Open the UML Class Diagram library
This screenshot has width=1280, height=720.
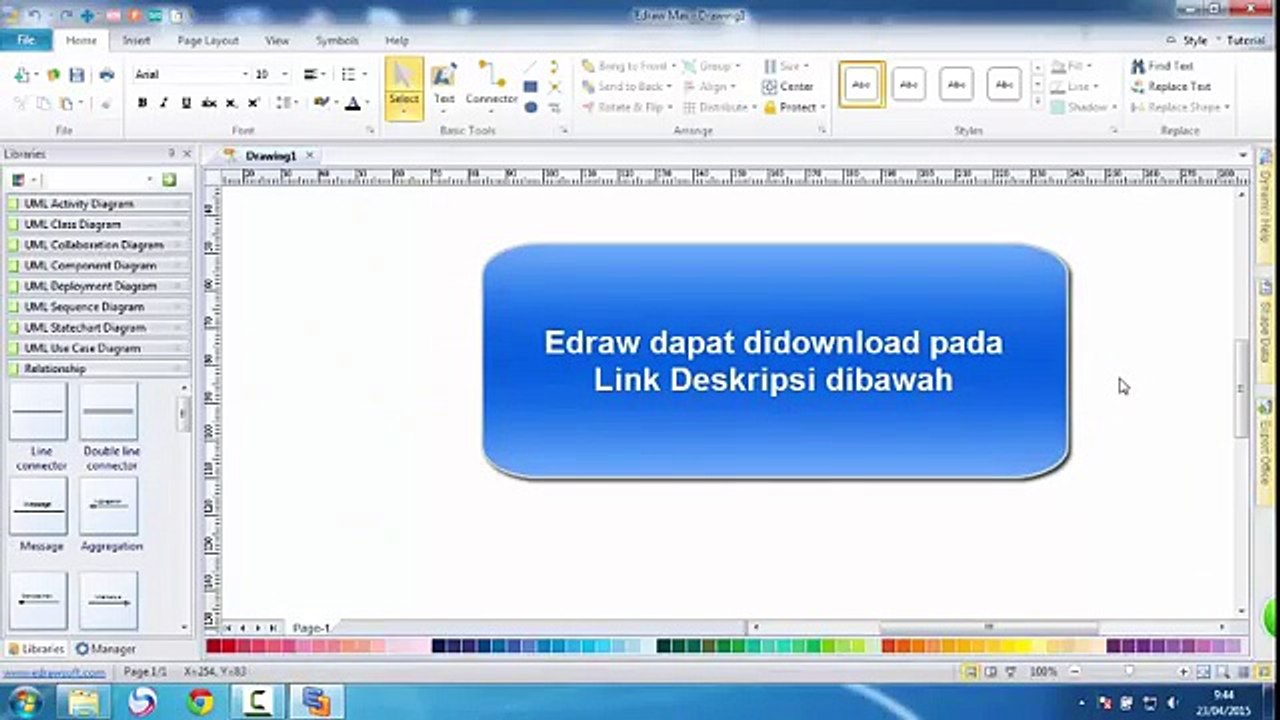[x=97, y=225]
